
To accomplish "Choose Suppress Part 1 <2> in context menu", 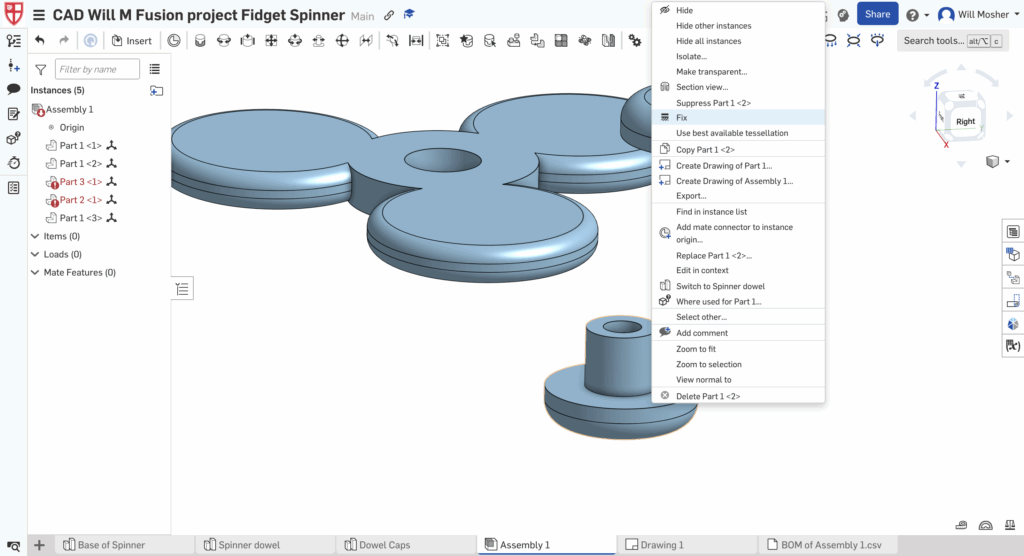I will click(x=713, y=103).
